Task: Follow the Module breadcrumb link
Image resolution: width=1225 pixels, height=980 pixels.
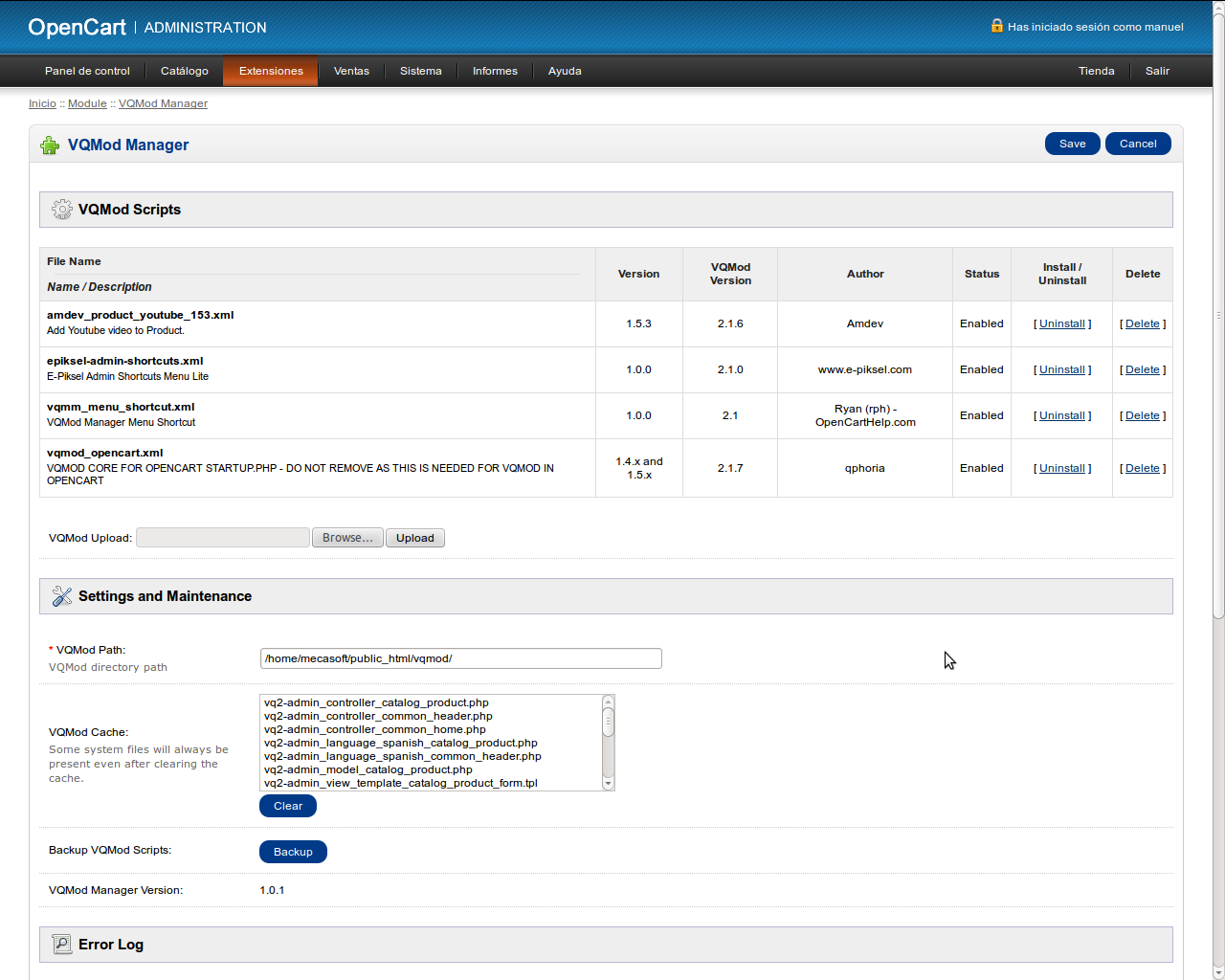Action: pyautogui.click(x=87, y=103)
